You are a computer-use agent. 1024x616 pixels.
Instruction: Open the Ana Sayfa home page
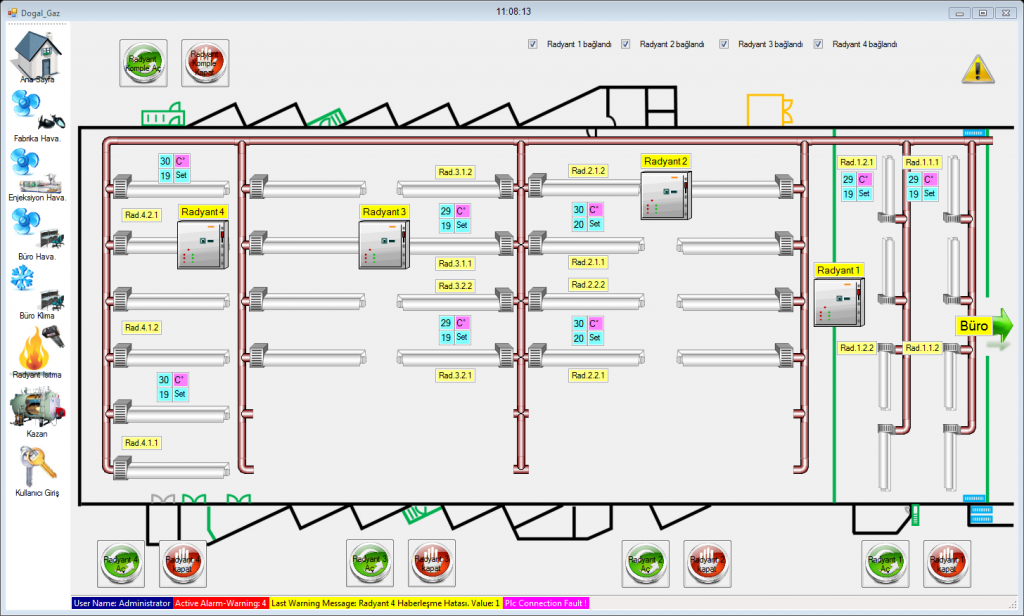[x=36, y=55]
